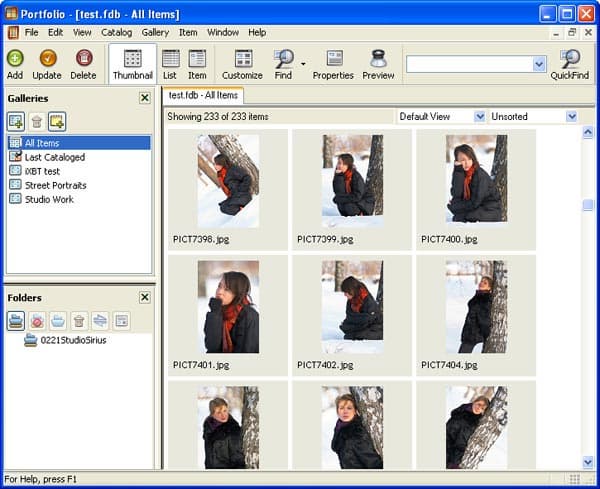Click the test.fdb - All Items tab
The height and width of the screenshot is (489, 600).
(x=203, y=95)
